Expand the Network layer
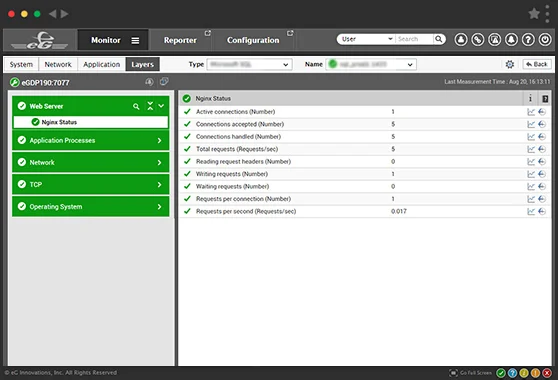Screen dimensions: 558x380 point(159,163)
